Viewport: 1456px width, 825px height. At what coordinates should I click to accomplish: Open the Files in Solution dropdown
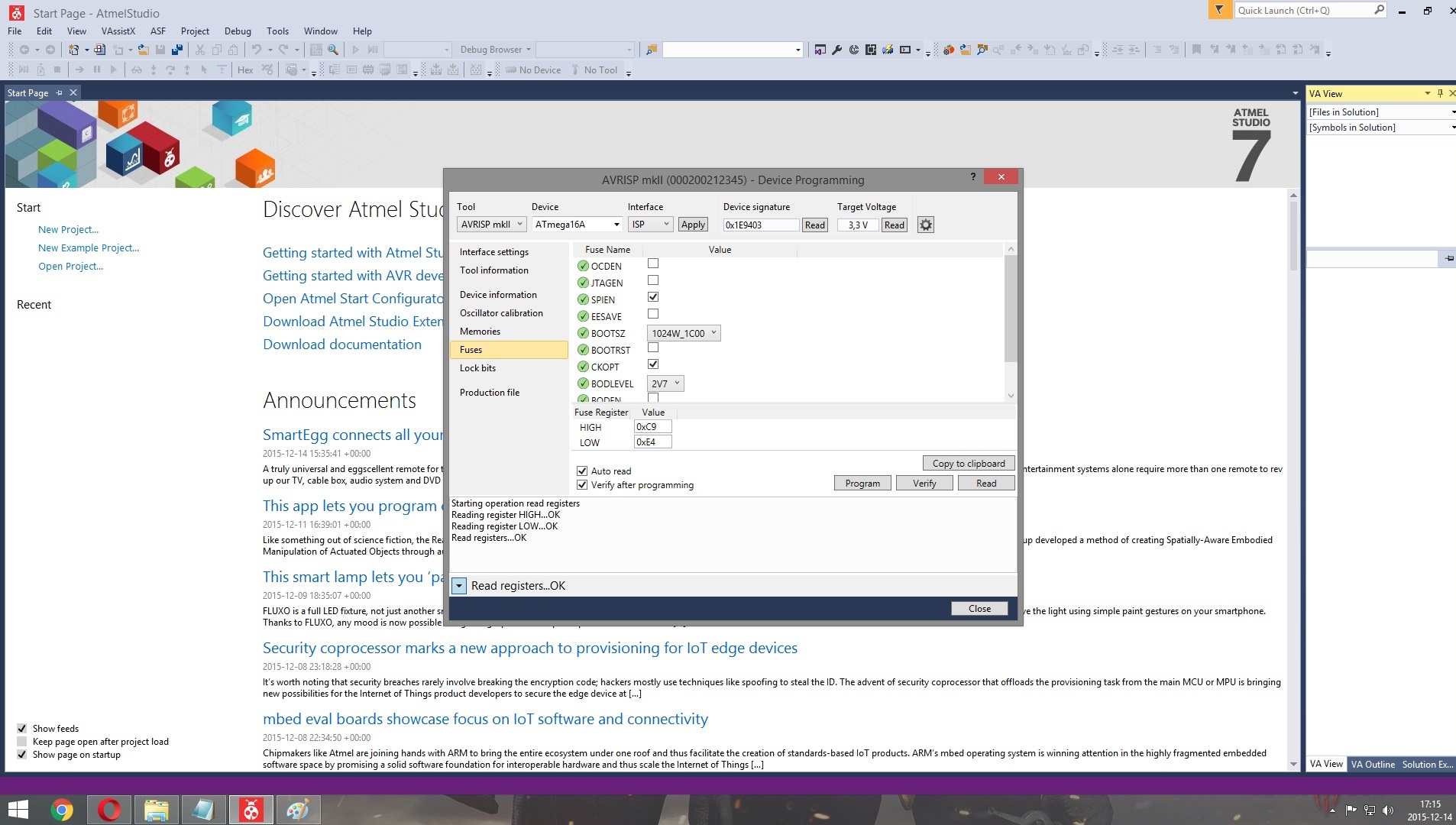click(1381, 112)
